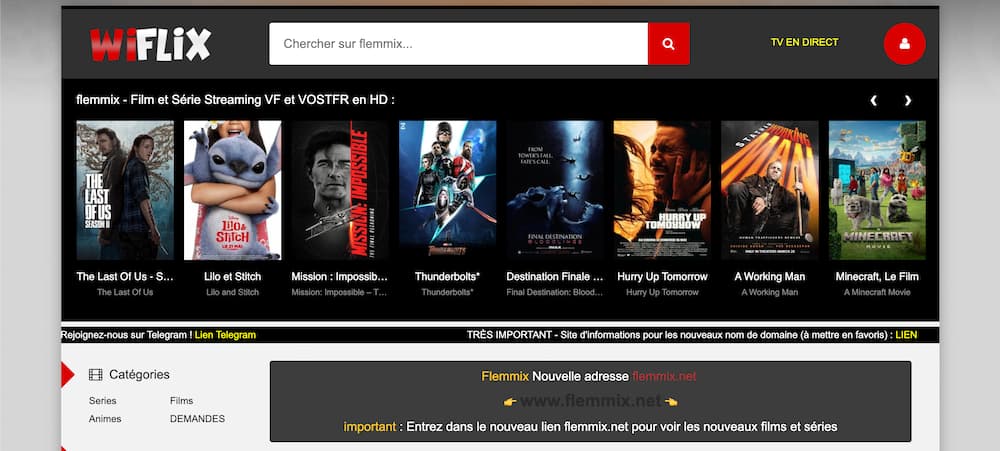Image resolution: width=1000 pixels, height=451 pixels.
Task: Select Series category
Action: pos(103,401)
